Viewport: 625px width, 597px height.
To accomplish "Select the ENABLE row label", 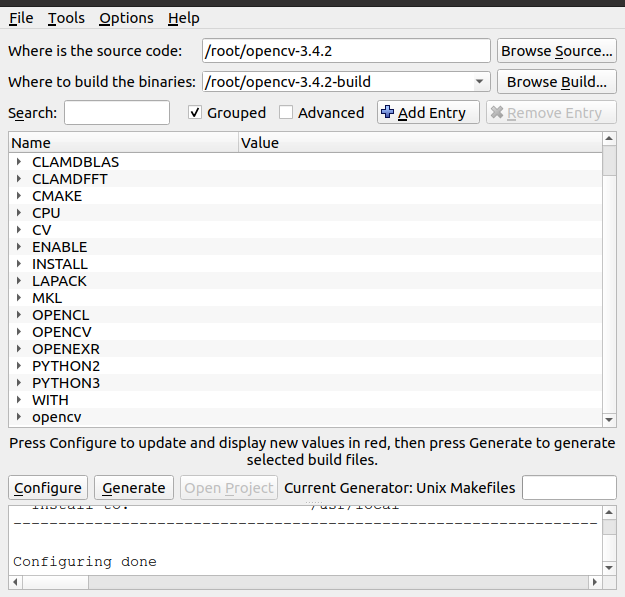I will tap(59, 247).
